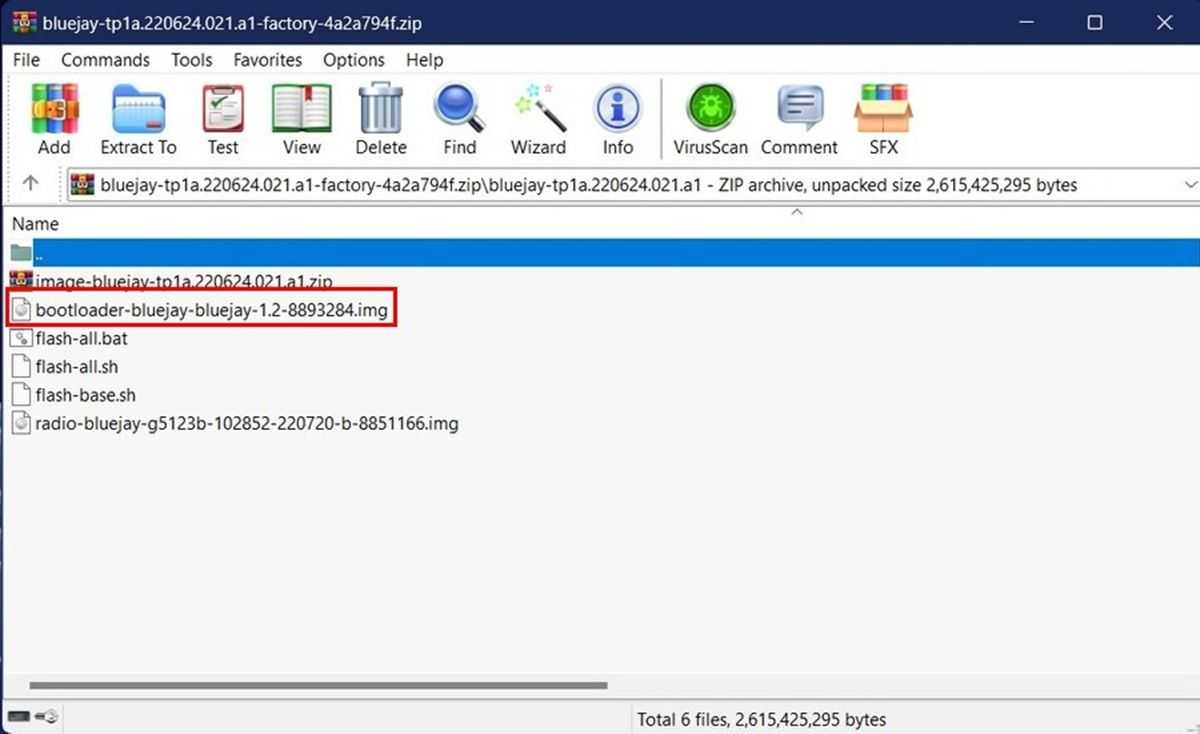Sort files by Name column header
The height and width of the screenshot is (734, 1200).
click(x=35, y=224)
